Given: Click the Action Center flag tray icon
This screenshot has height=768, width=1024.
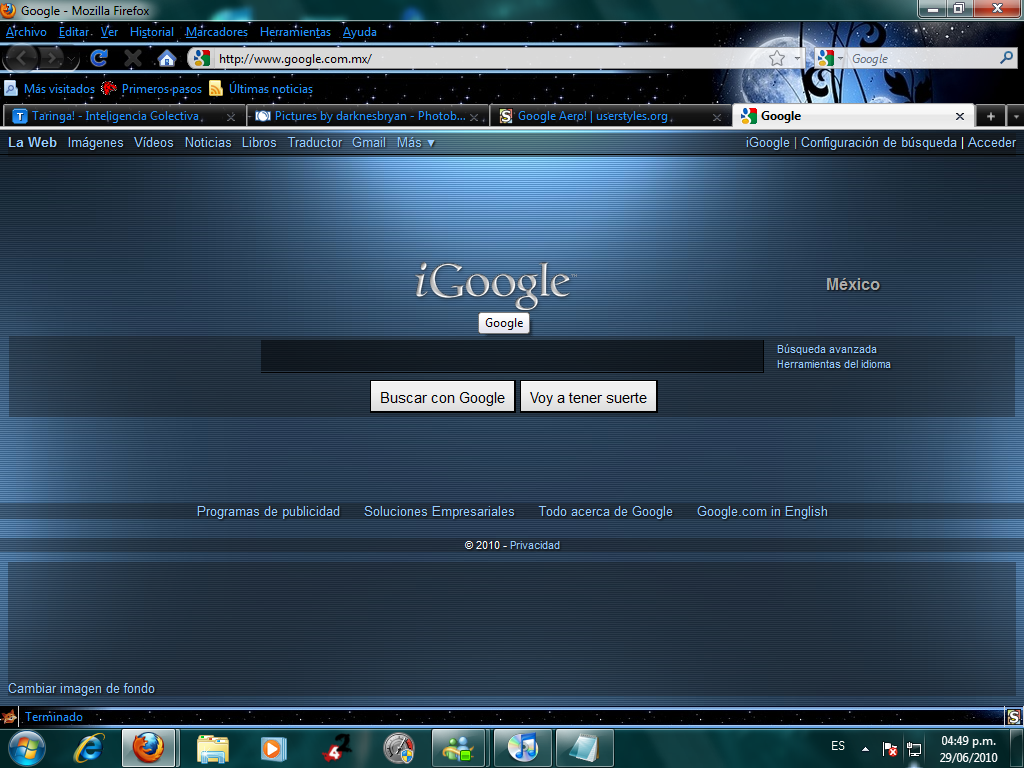Looking at the screenshot, I should pos(889,748).
